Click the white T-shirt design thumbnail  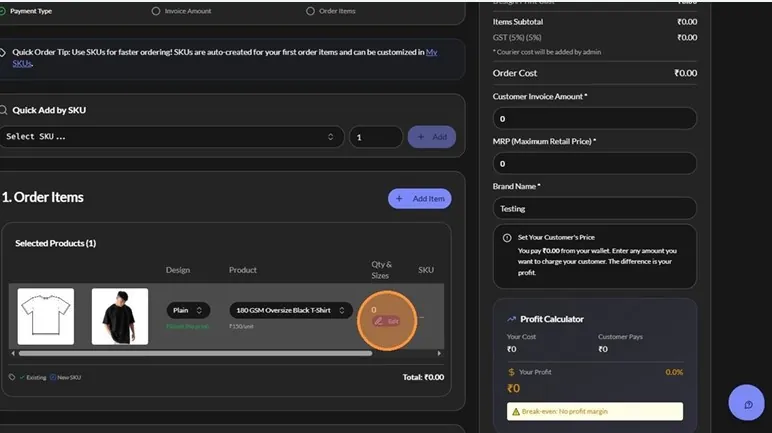pyautogui.click(x=46, y=316)
